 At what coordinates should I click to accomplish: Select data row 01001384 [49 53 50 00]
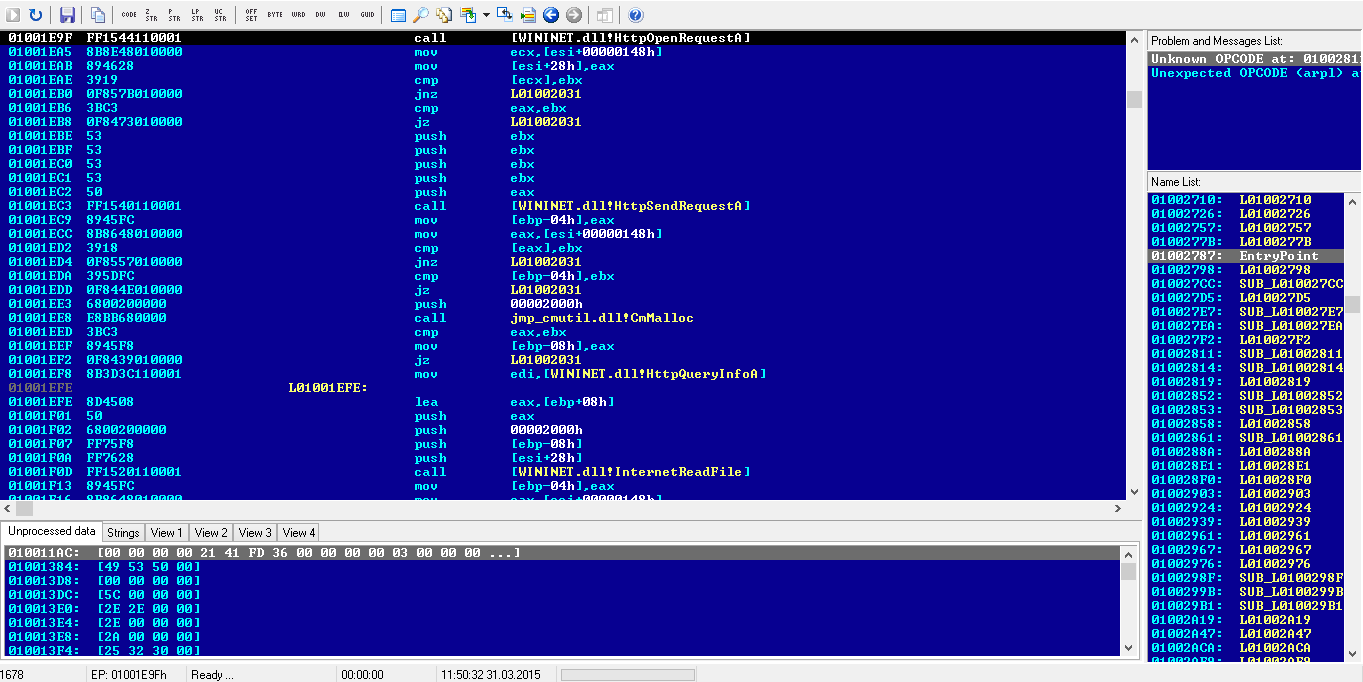tap(561, 567)
